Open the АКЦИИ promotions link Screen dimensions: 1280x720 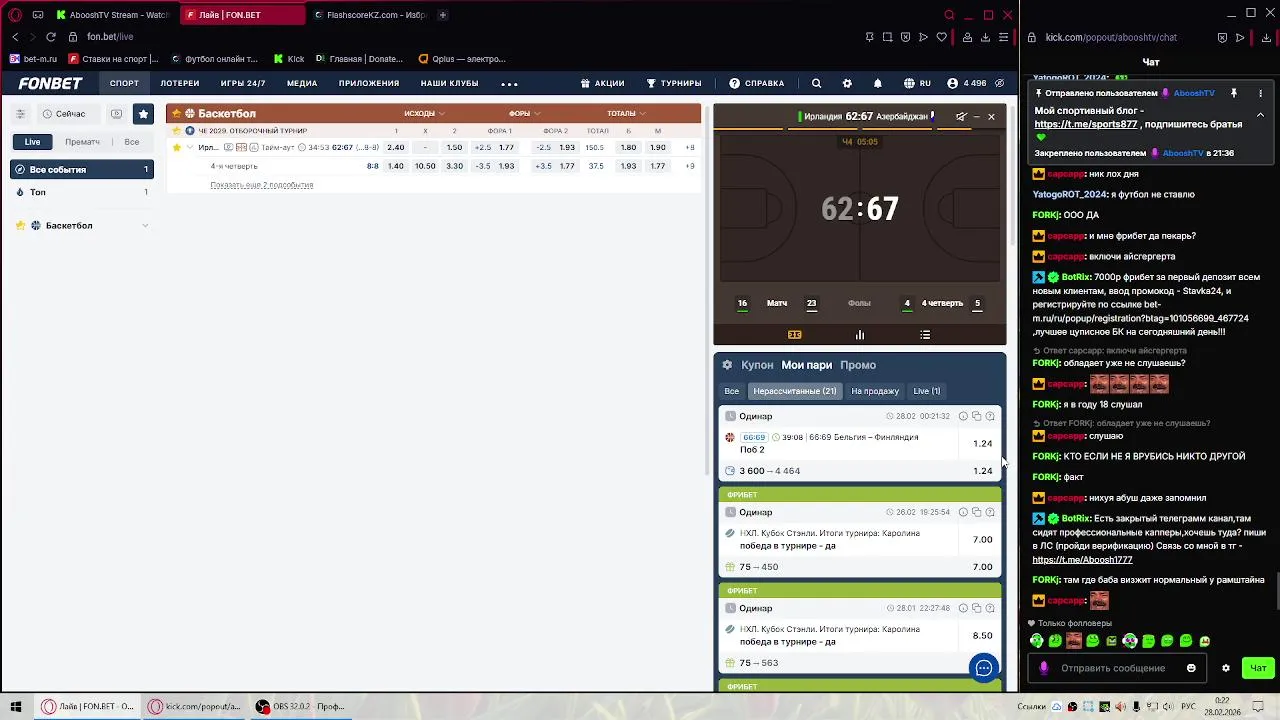tap(602, 84)
